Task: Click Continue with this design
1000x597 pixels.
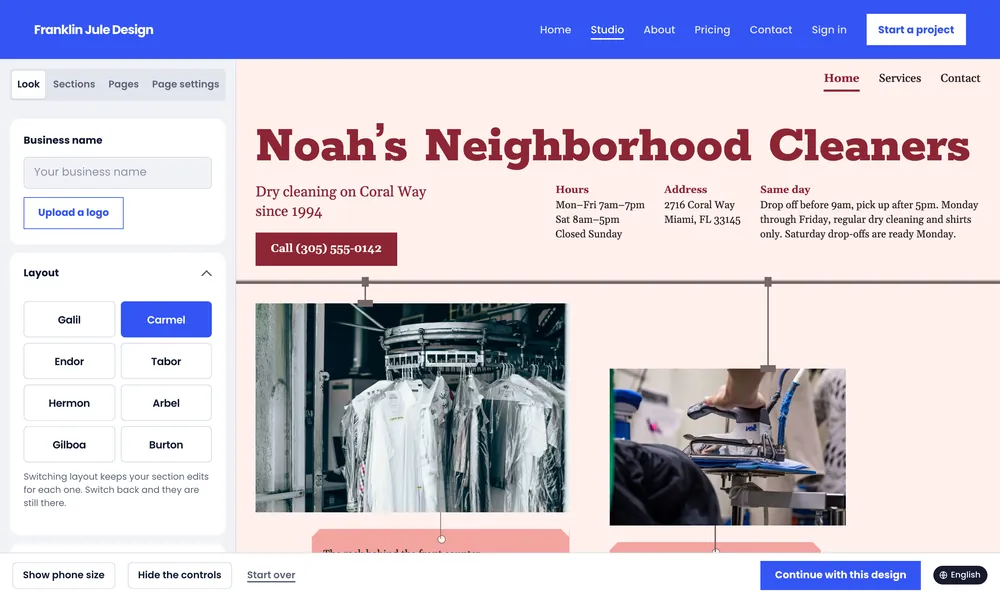Action: point(840,575)
